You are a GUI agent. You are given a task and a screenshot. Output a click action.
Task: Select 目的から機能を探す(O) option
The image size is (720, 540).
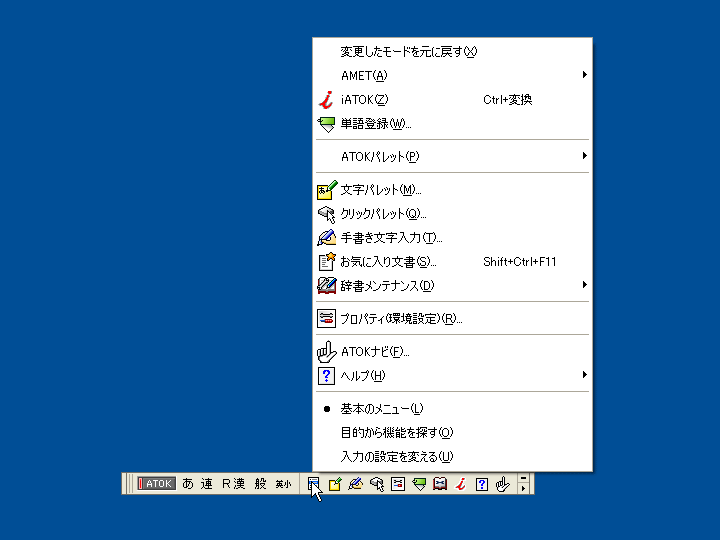pyautogui.click(x=452, y=433)
